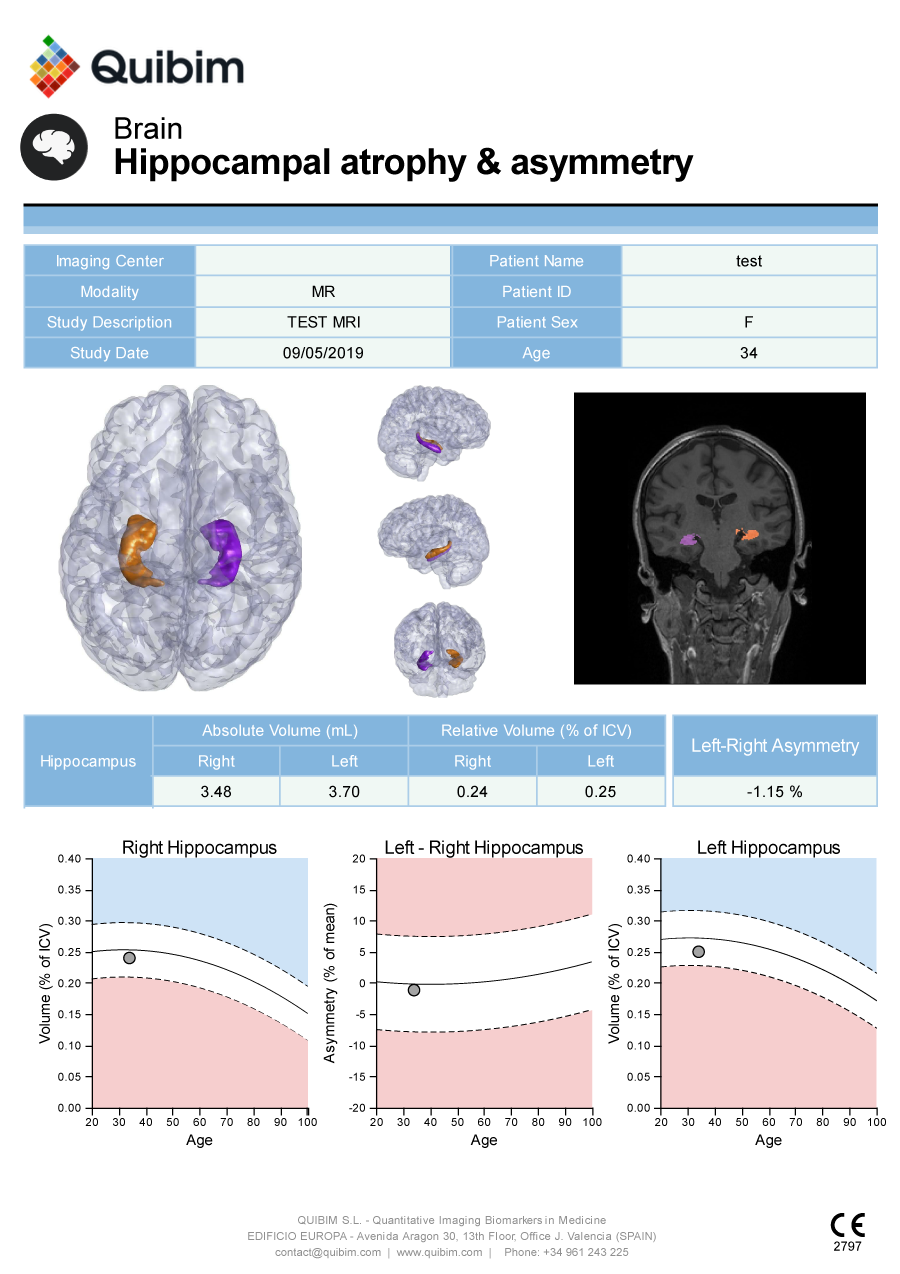900x1274 pixels.
Task: Click the data point on the asymmetry chart
Action: coord(413,990)
